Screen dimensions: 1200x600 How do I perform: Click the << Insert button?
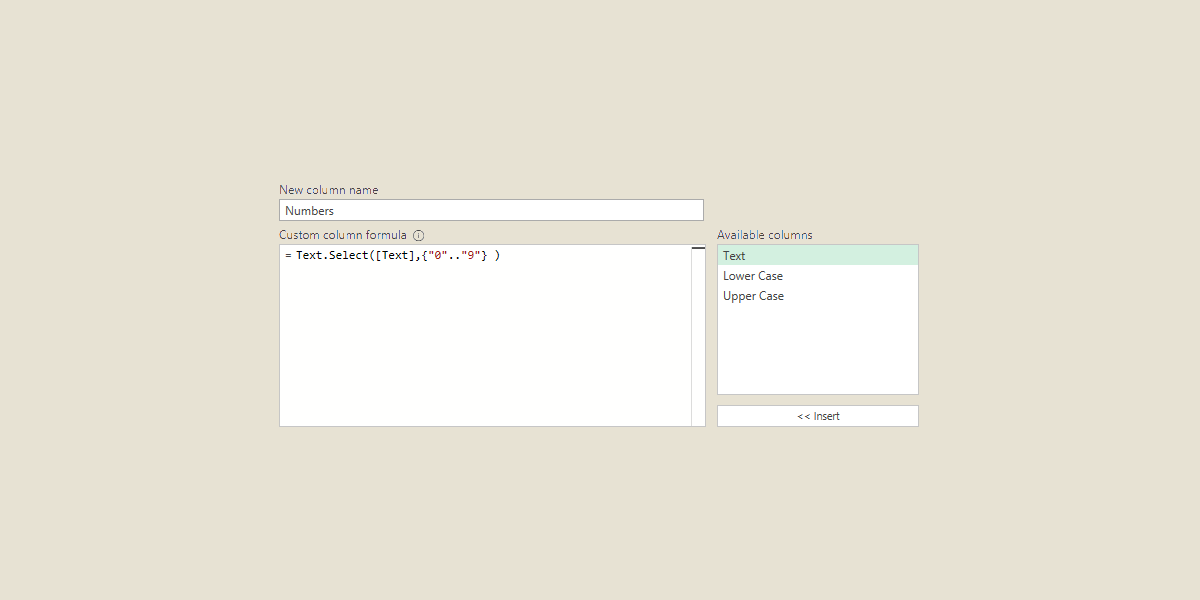point(817,415)
